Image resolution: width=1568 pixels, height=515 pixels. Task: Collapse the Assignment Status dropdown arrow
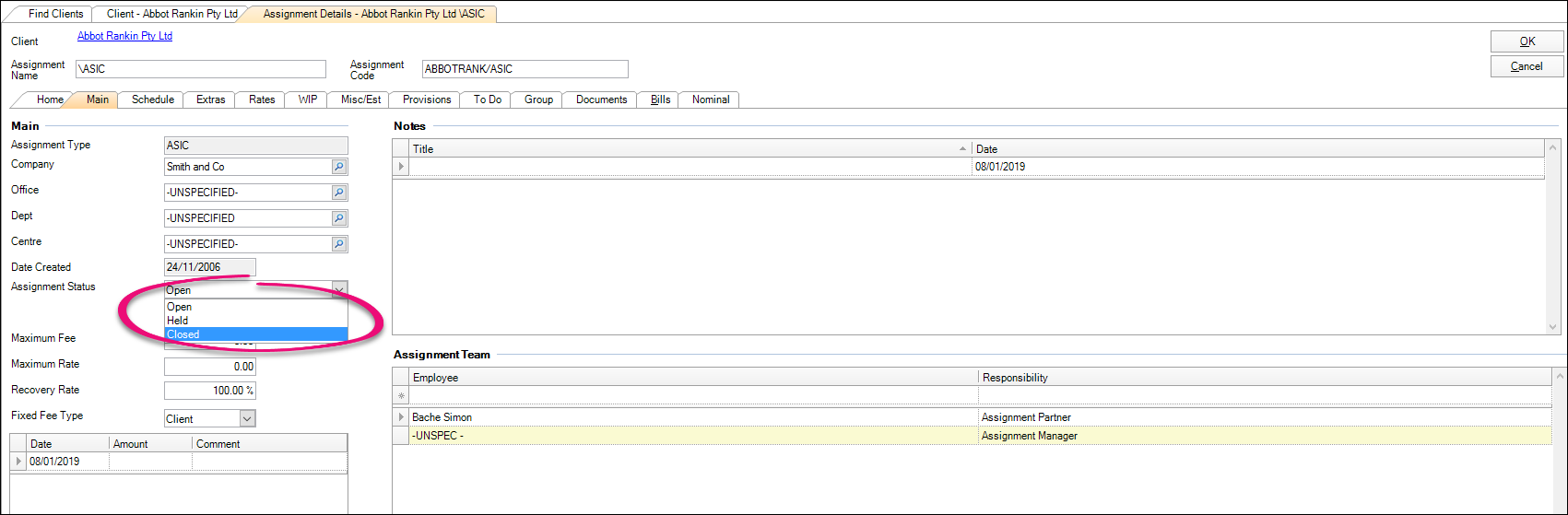point(339,289)
